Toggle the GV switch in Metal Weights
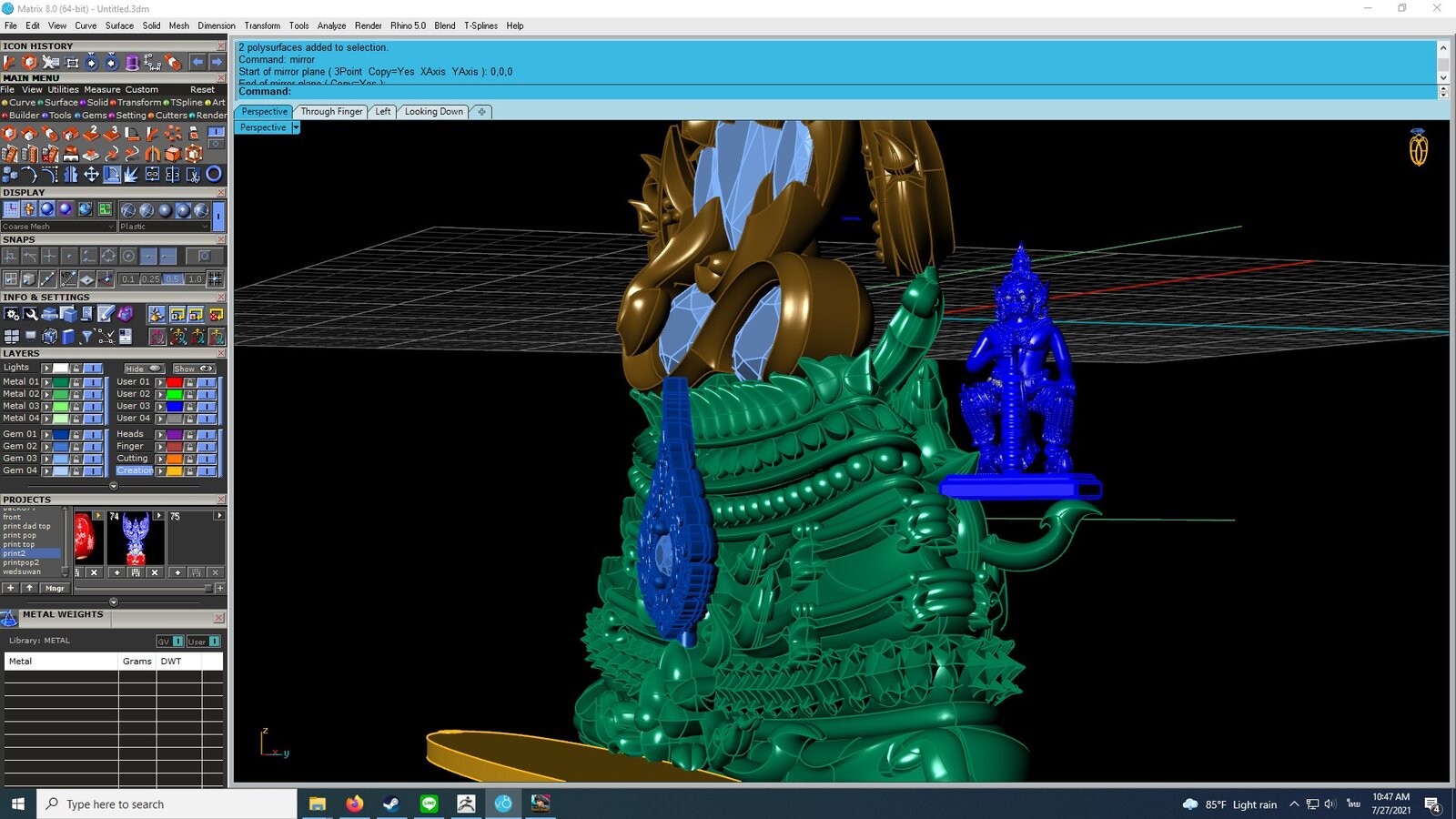The width and height of the screenshot is (1456, 819). [x=170, y=641]
